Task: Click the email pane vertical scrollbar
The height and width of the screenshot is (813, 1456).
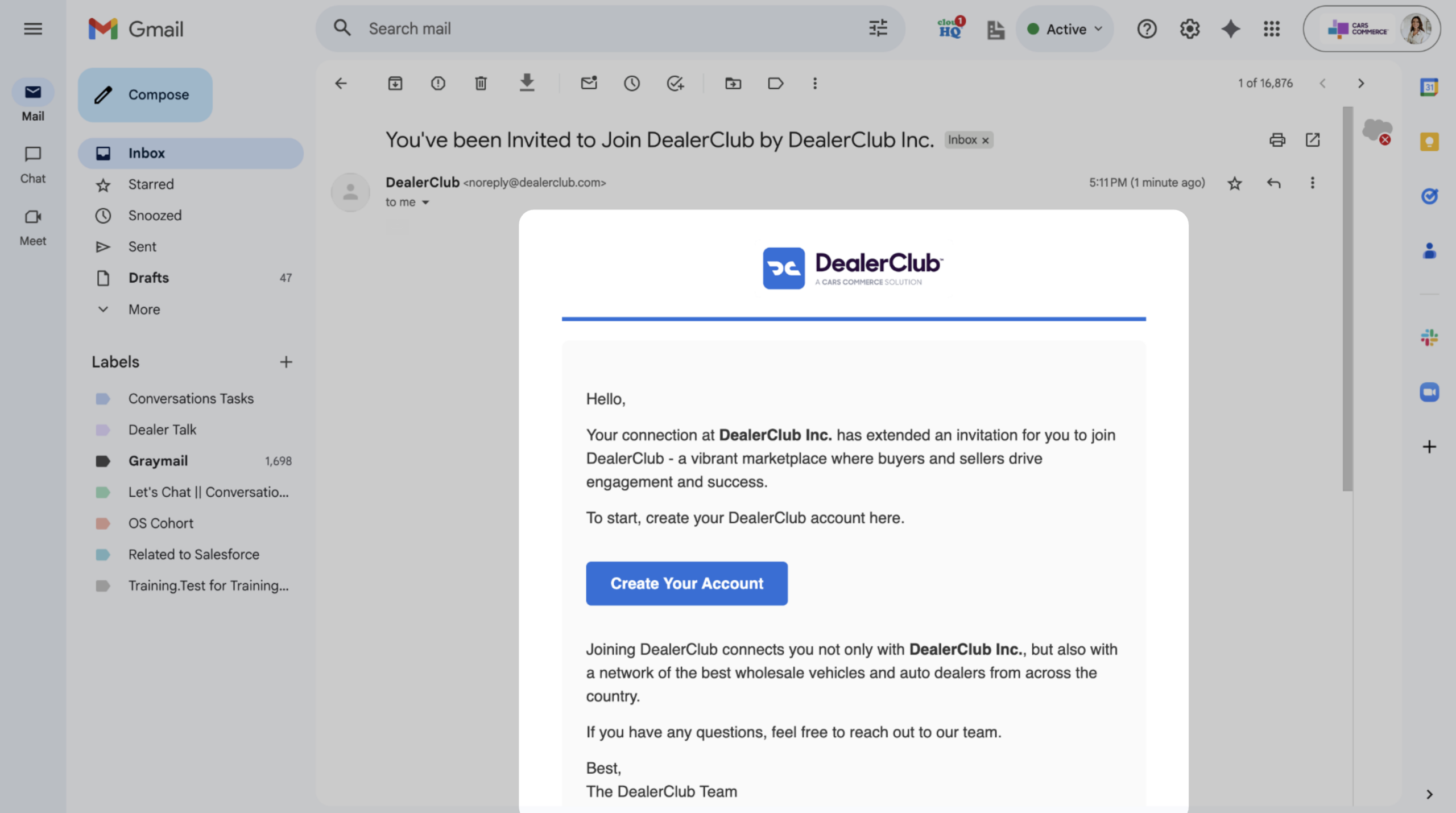Action: tap(1347, 299)
